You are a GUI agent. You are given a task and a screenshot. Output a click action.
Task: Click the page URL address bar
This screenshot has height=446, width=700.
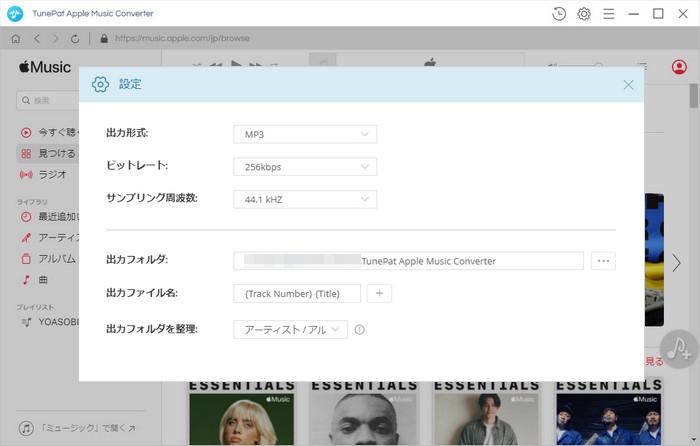(x=182, y=38)
